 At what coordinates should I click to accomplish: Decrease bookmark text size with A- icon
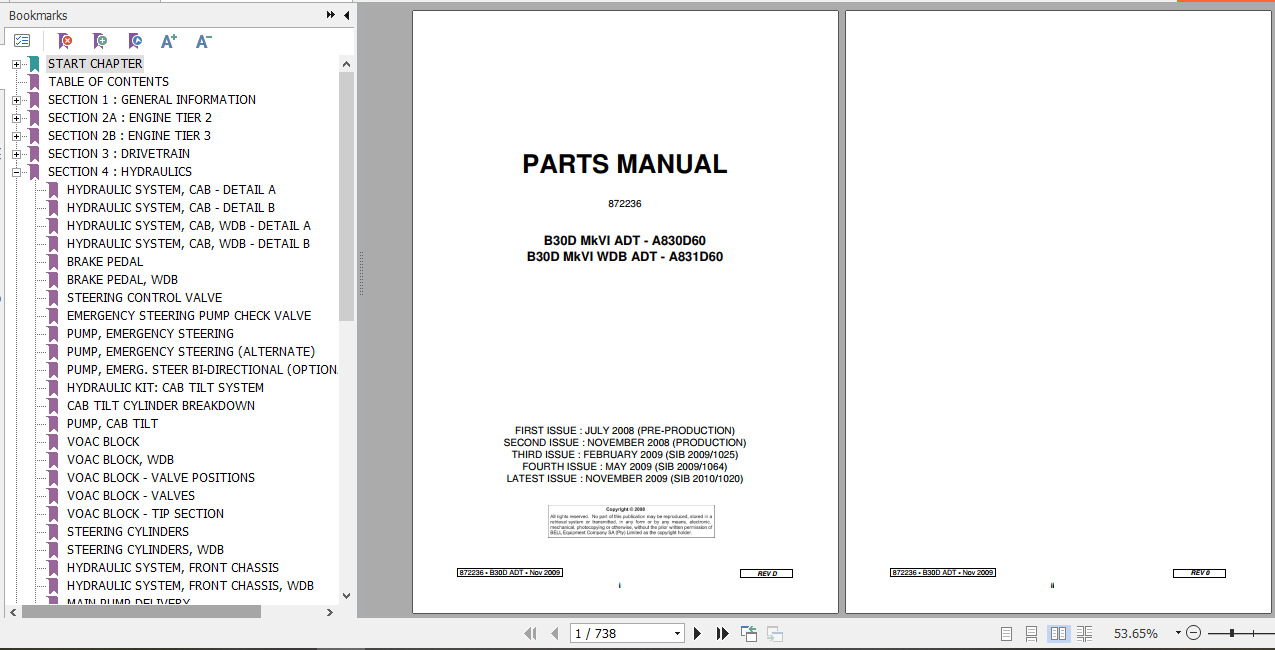pos(202,41)
